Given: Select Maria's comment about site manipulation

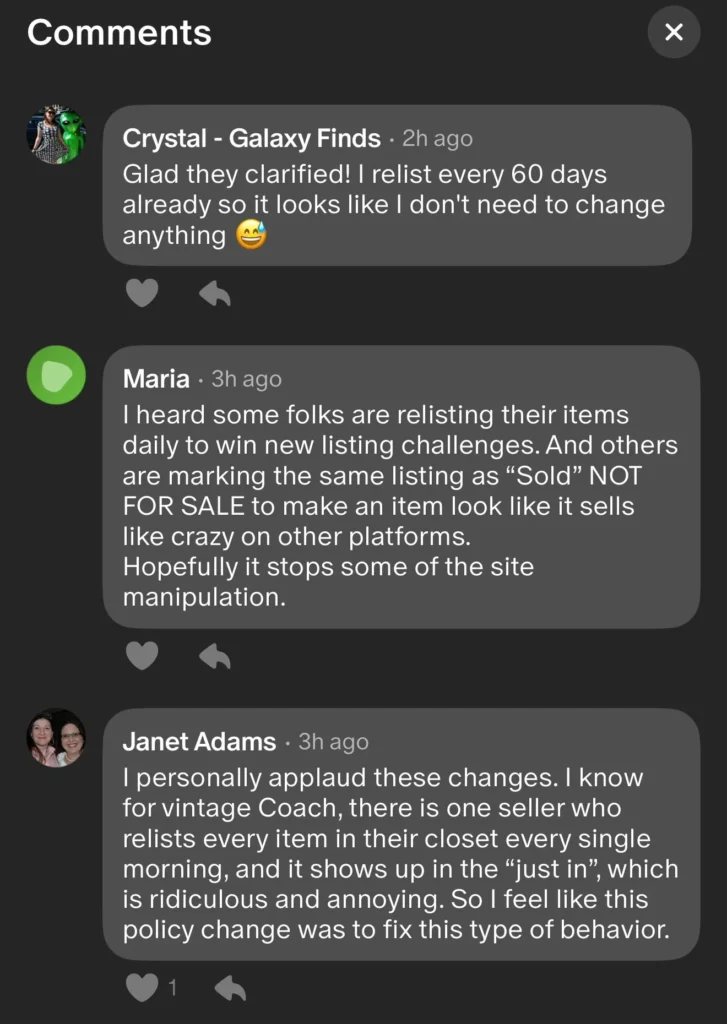Looking at the screenshot, I should coord(400,506).
